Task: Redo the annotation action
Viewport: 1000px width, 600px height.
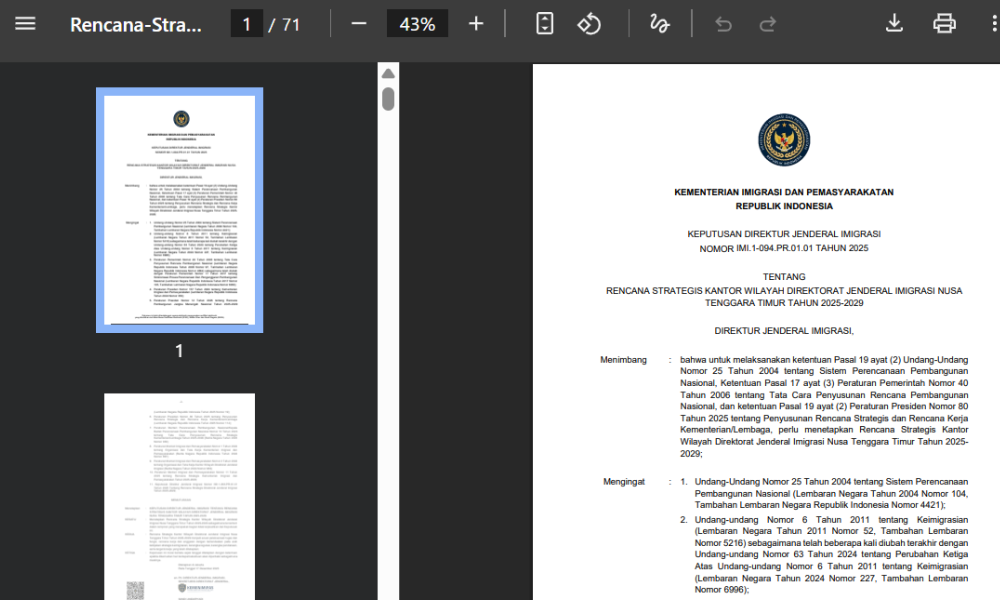Action: point(768,24)
